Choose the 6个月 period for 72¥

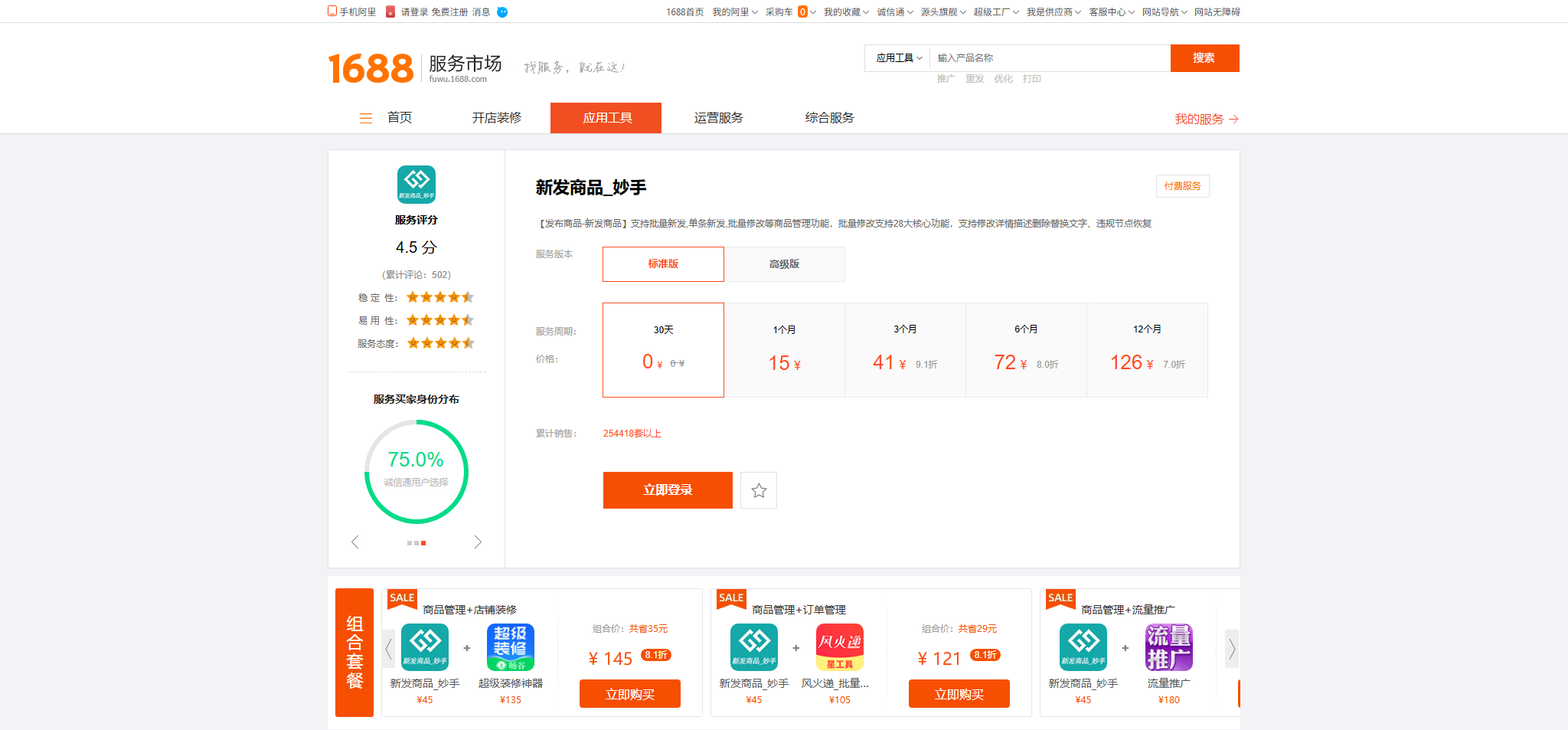click(1027, 350)
